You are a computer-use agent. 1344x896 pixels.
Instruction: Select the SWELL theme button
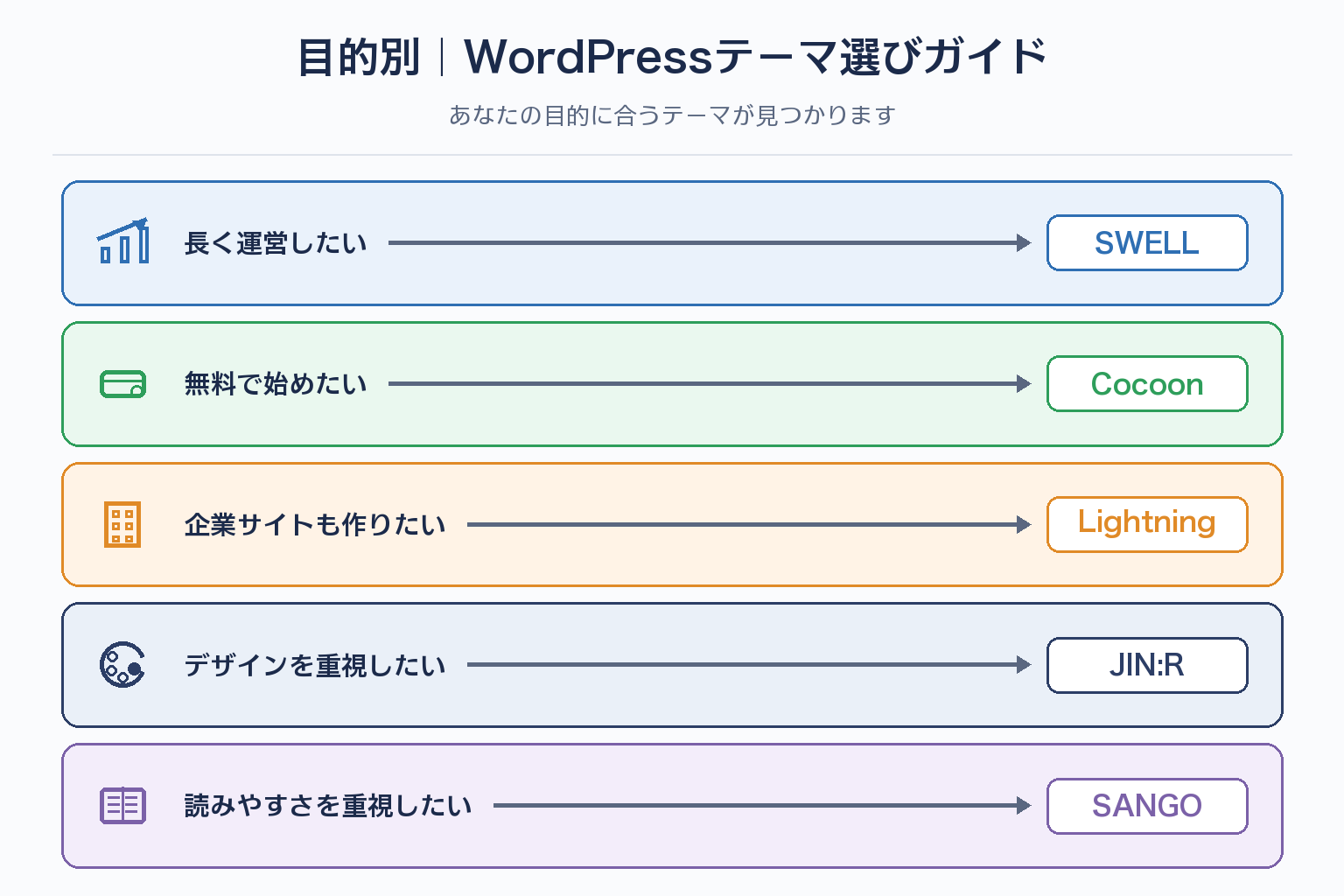(1147, 243)
